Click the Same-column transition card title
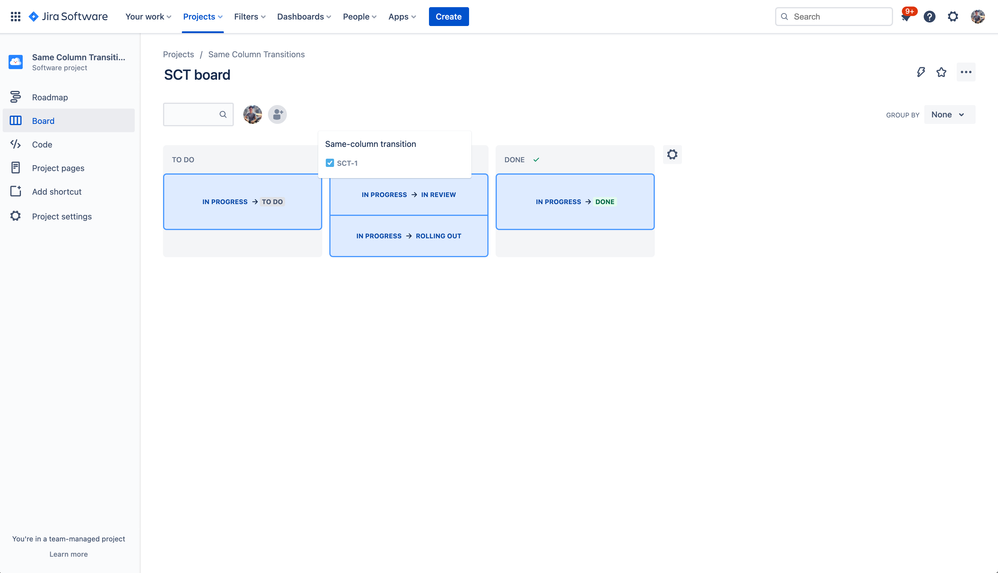 (370, 144)
